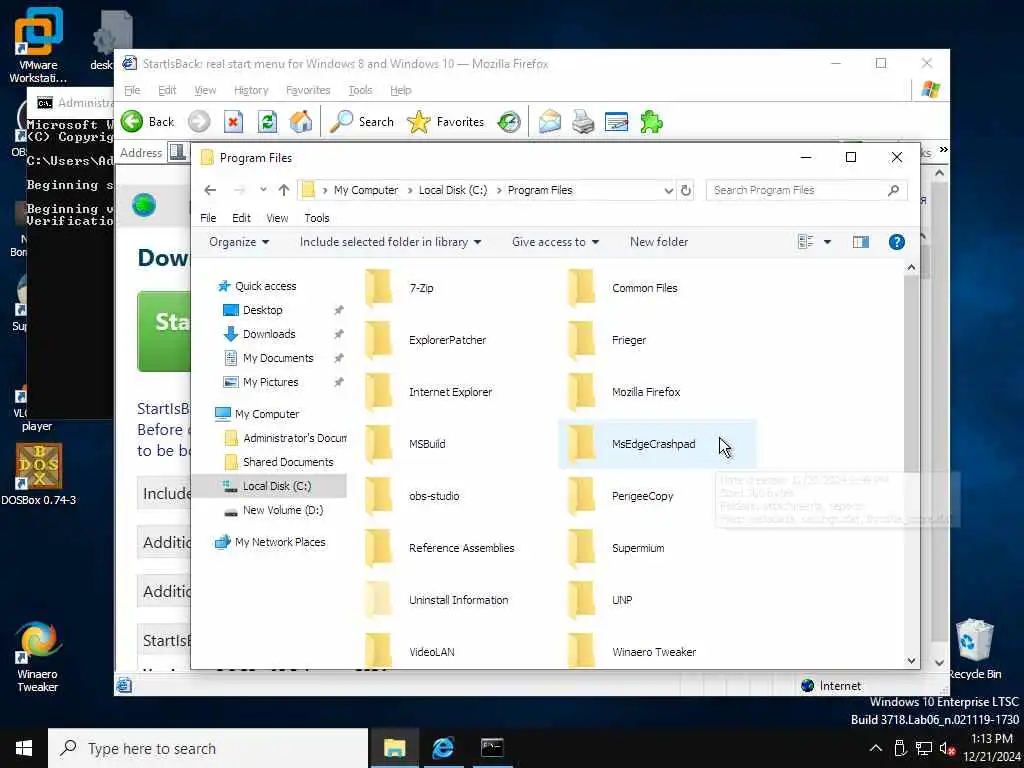1024x768 pixels.
Task: Click the New folder button
Action: click(659, 242)
